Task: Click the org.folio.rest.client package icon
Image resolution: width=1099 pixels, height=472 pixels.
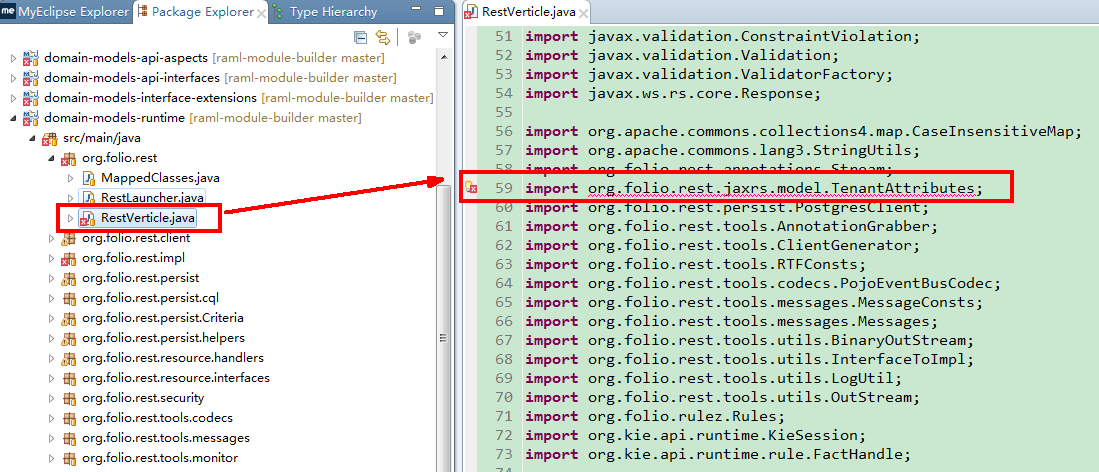Action: pyautogui.click(x=69, y=238)
